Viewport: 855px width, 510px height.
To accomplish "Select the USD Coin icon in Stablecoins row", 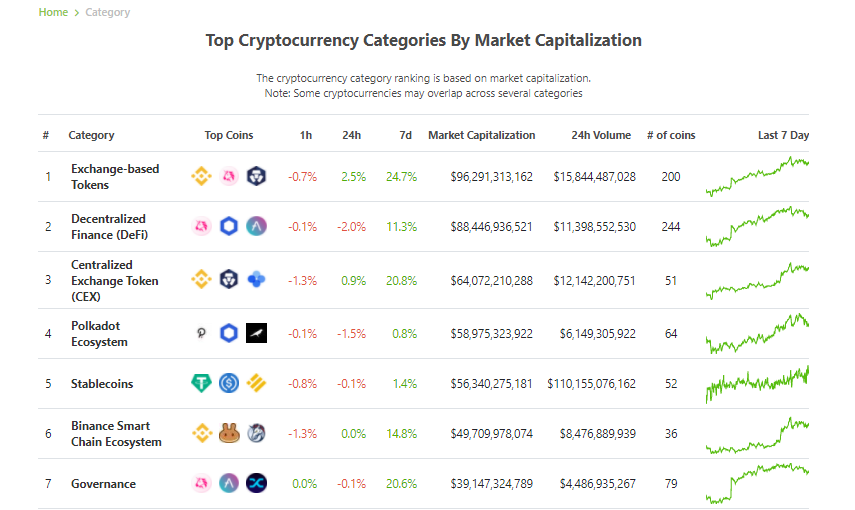I will tap(229, 383).
